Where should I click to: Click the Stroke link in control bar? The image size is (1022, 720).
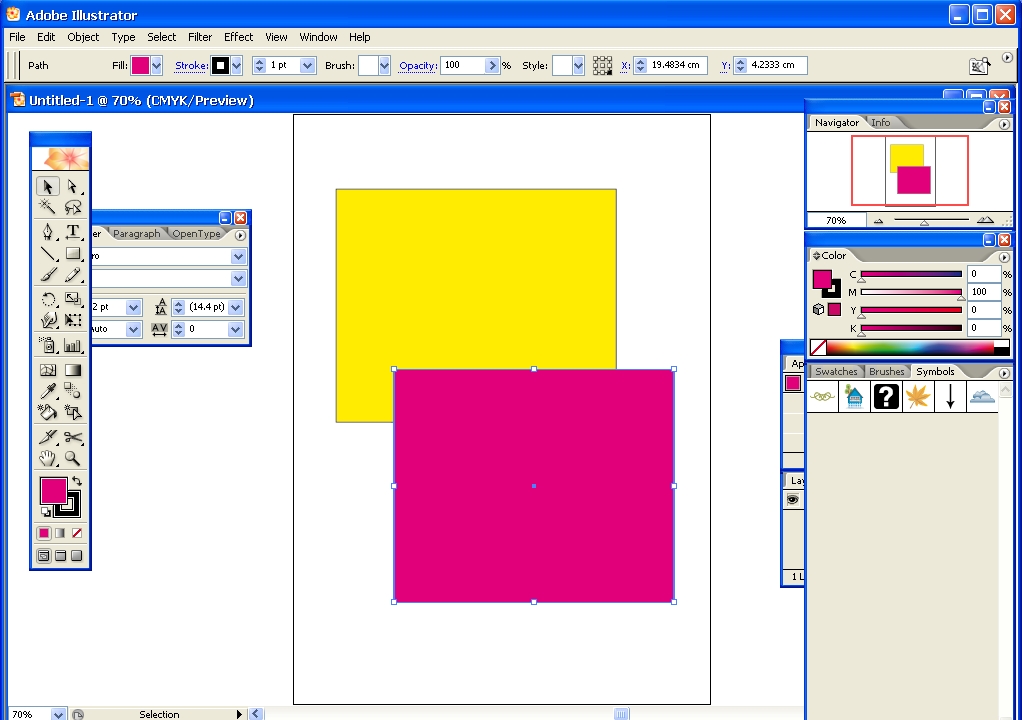(191, 66)
